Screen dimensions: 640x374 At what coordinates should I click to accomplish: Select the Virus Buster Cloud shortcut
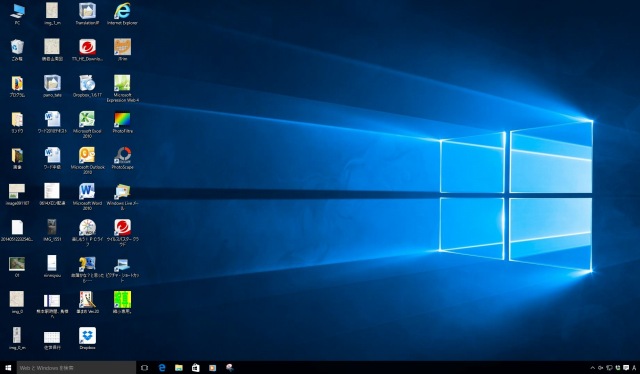point(122,232)
